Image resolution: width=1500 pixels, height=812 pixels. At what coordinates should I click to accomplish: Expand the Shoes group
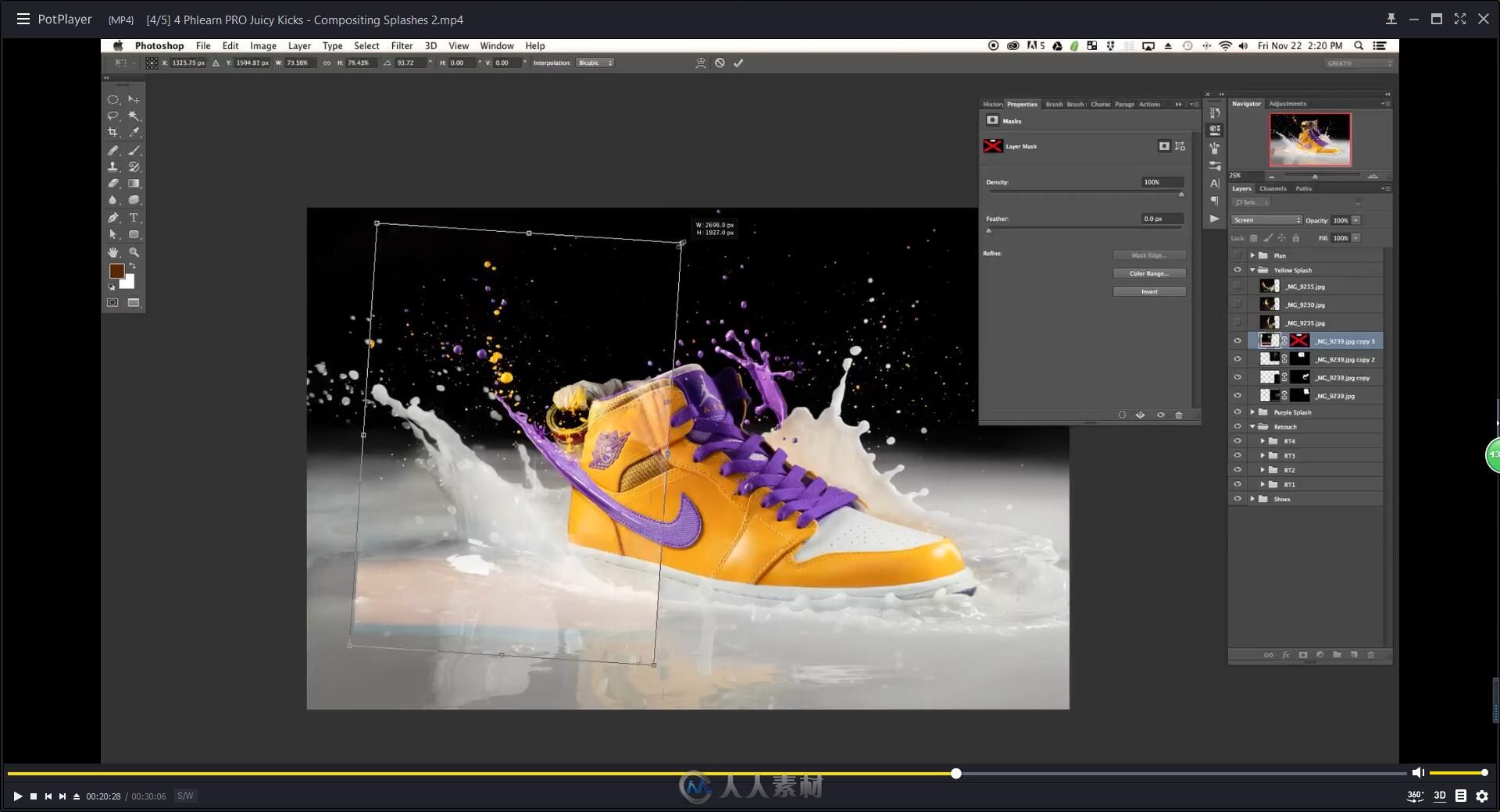(x=1252, y=499)
